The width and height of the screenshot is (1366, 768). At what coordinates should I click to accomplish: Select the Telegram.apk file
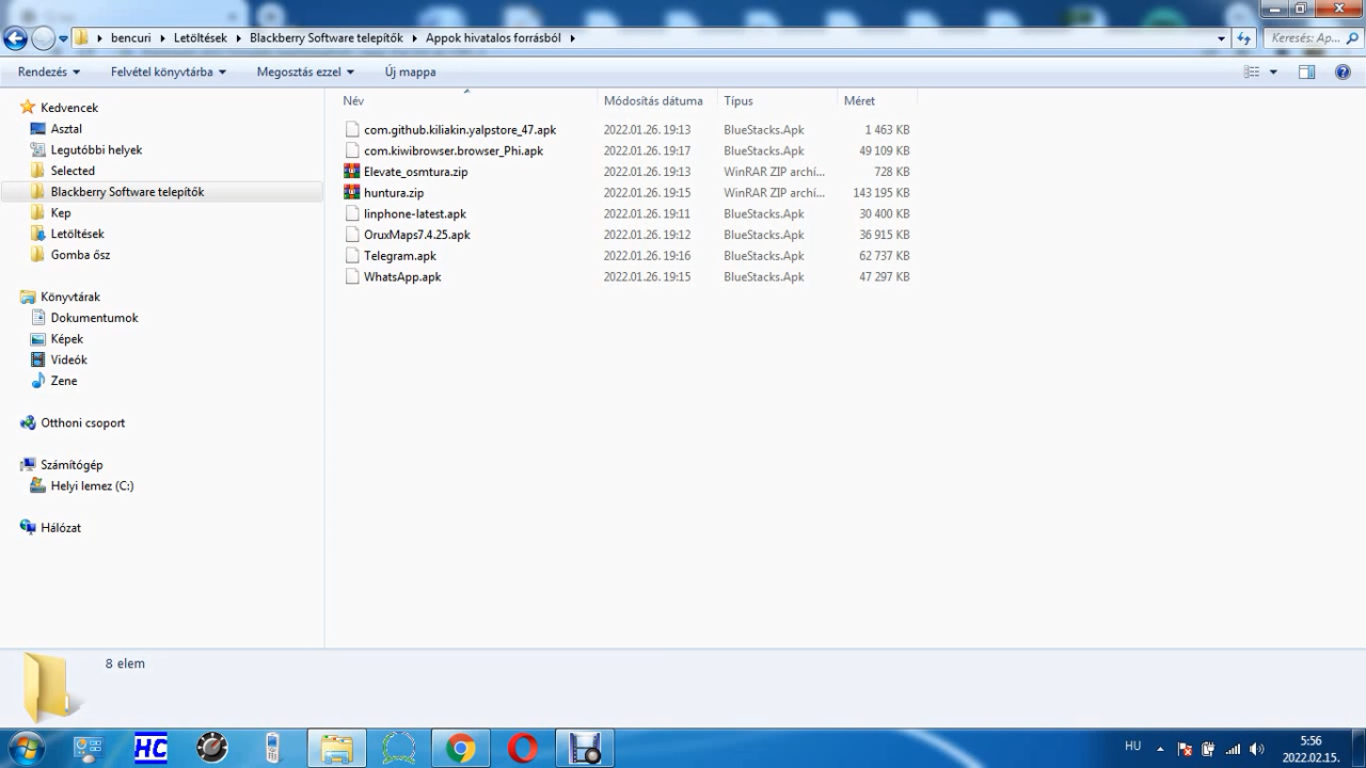coord(400,256)
